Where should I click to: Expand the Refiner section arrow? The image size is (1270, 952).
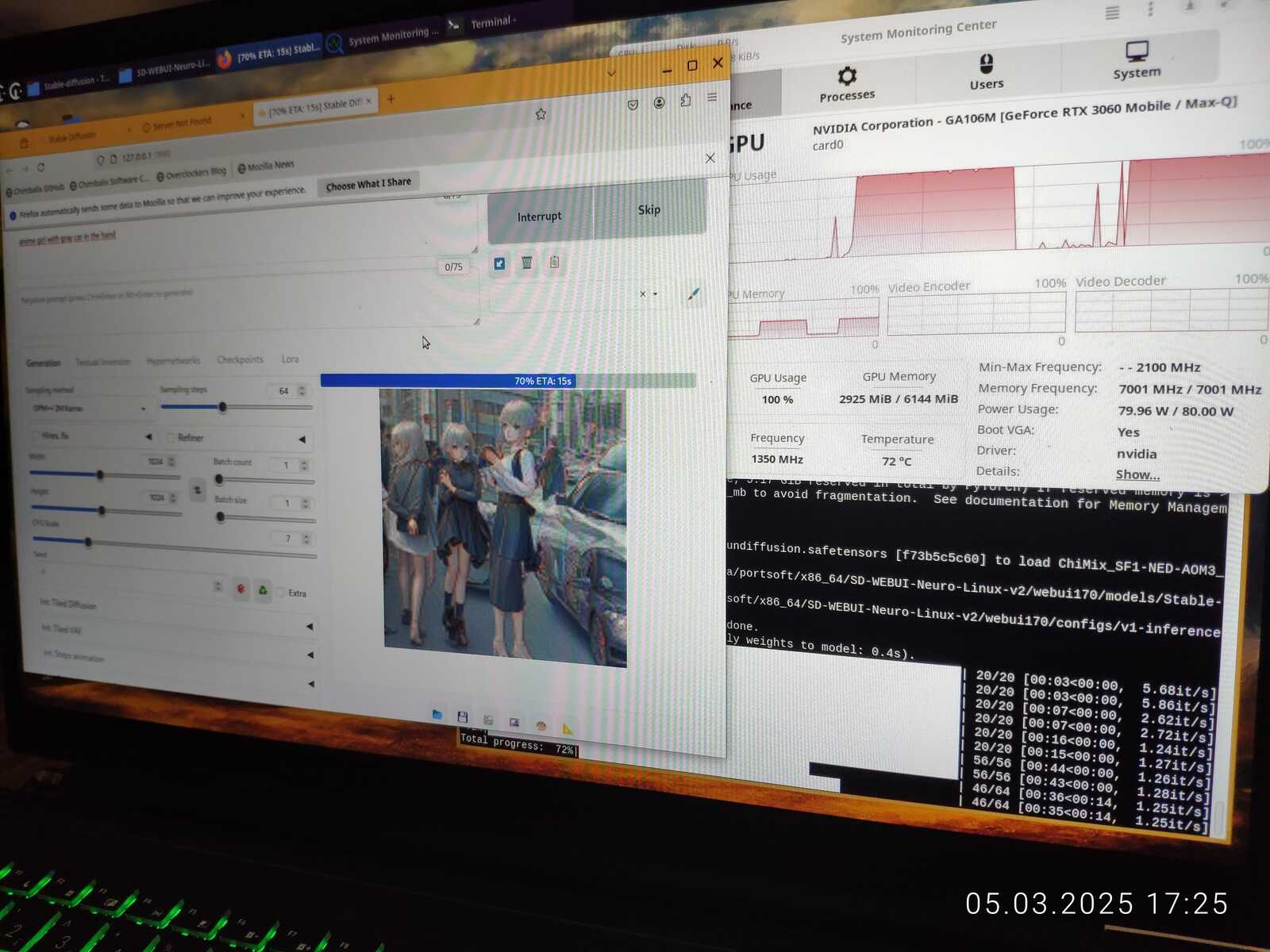[x=302, y=440]
